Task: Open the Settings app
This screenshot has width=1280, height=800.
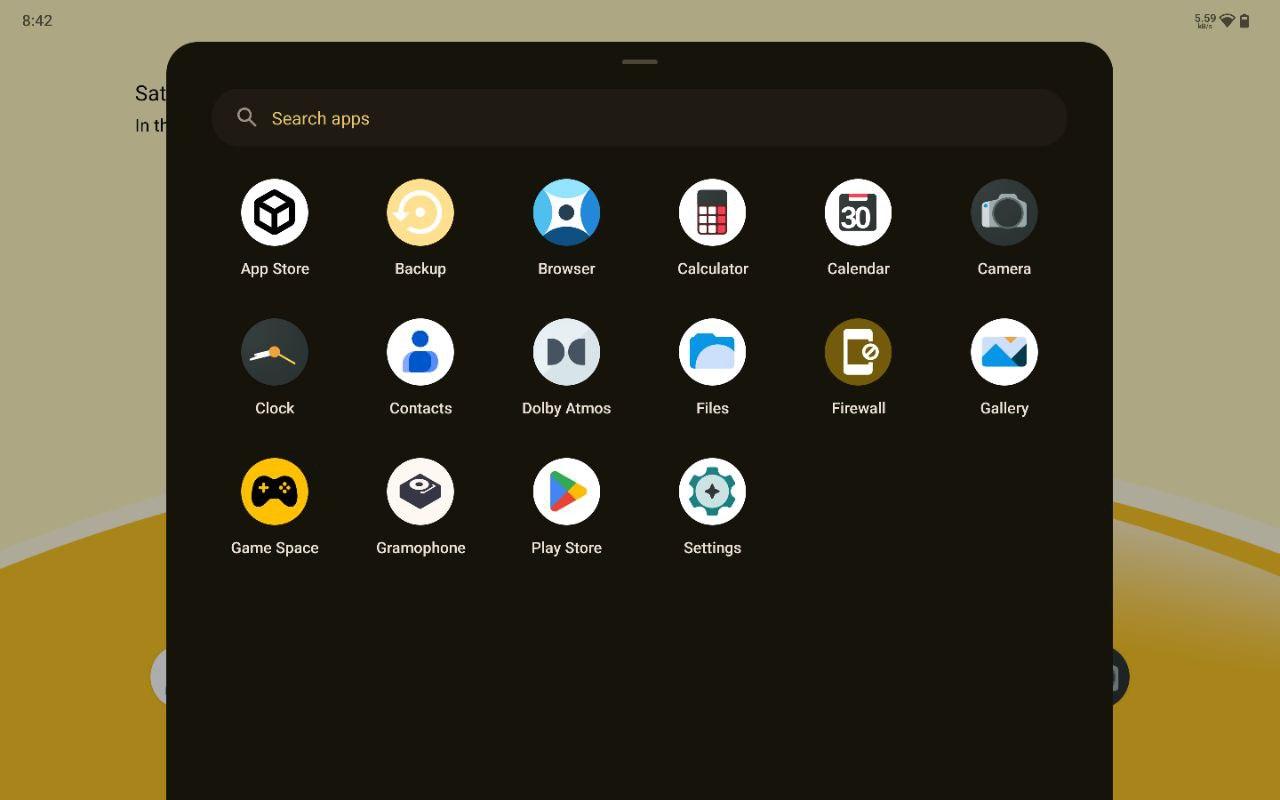Action: pyautogui.click(x=712, y=492)
